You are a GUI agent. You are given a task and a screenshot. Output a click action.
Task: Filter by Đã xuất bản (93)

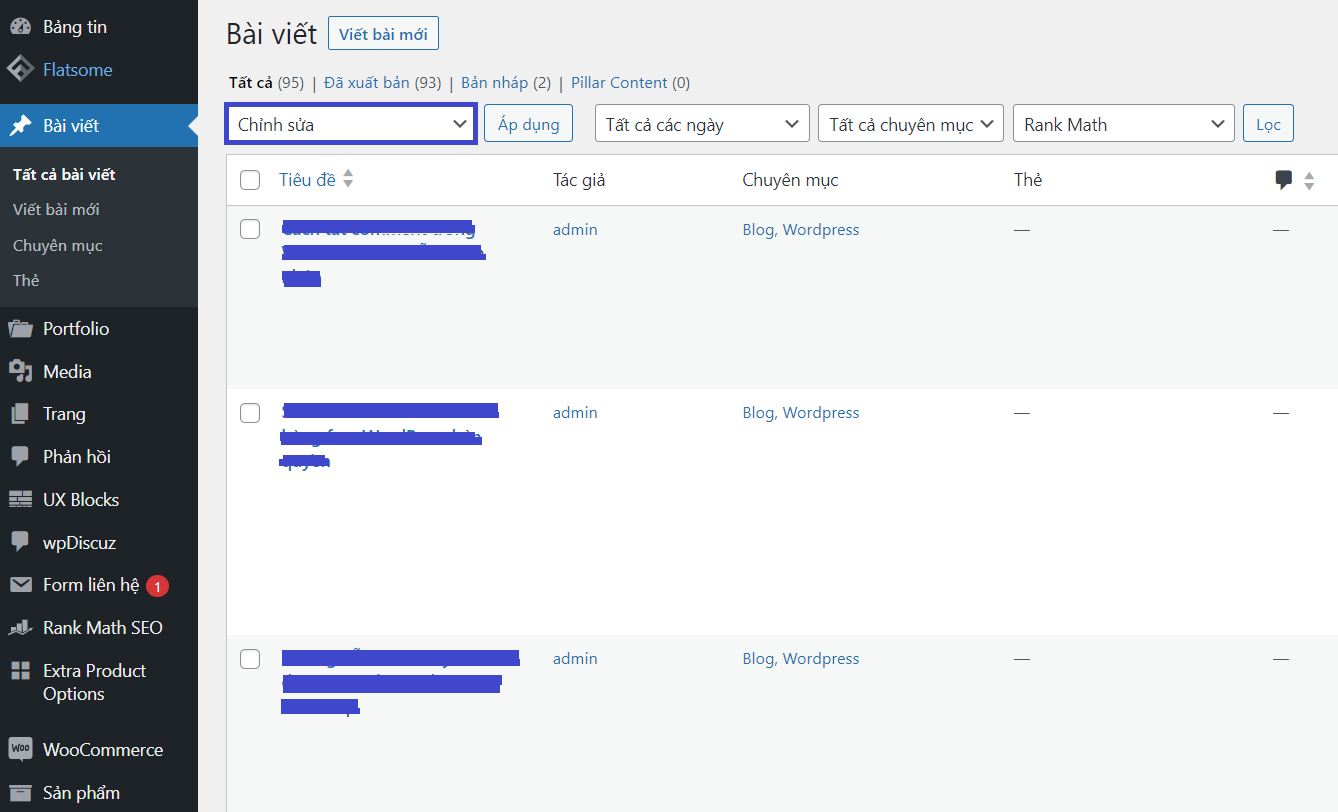[382, 83]
